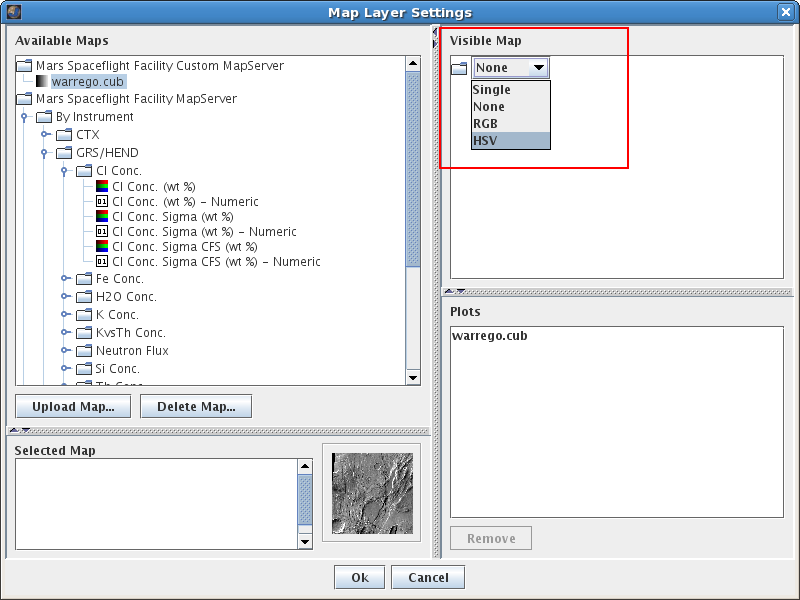Screen dimensions: 800x600
Task: Click the Visible Map folder icon
Action: click(x=459, y=68)
